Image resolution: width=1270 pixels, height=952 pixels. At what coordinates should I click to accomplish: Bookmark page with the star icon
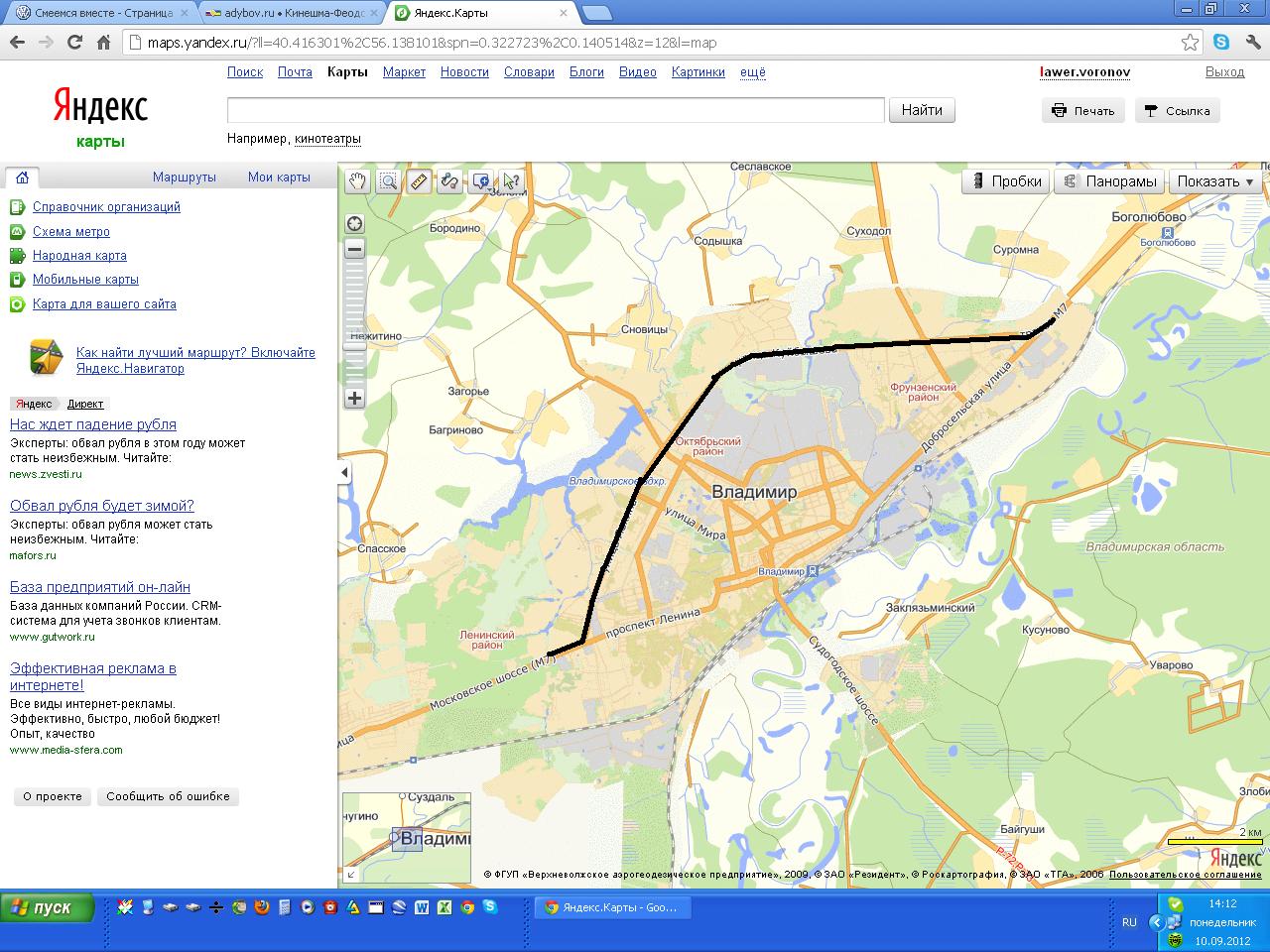pos(1191,43)
